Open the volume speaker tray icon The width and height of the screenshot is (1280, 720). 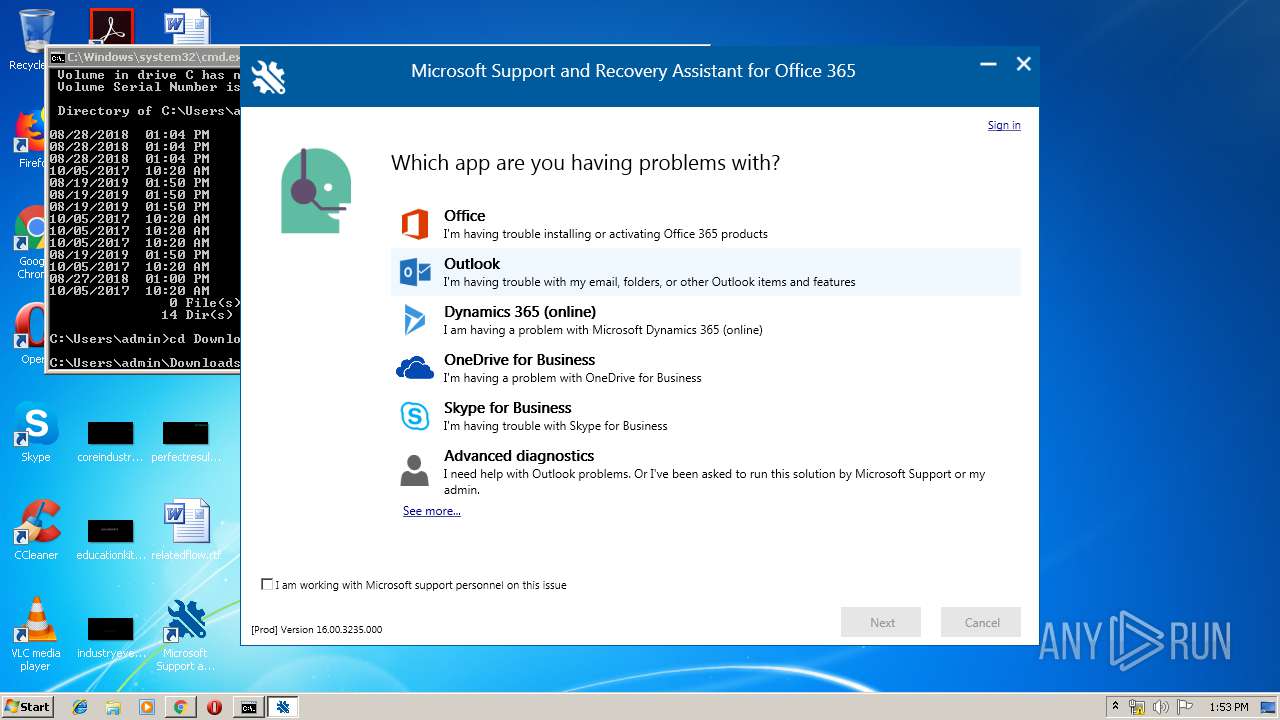click(1161, 707)
